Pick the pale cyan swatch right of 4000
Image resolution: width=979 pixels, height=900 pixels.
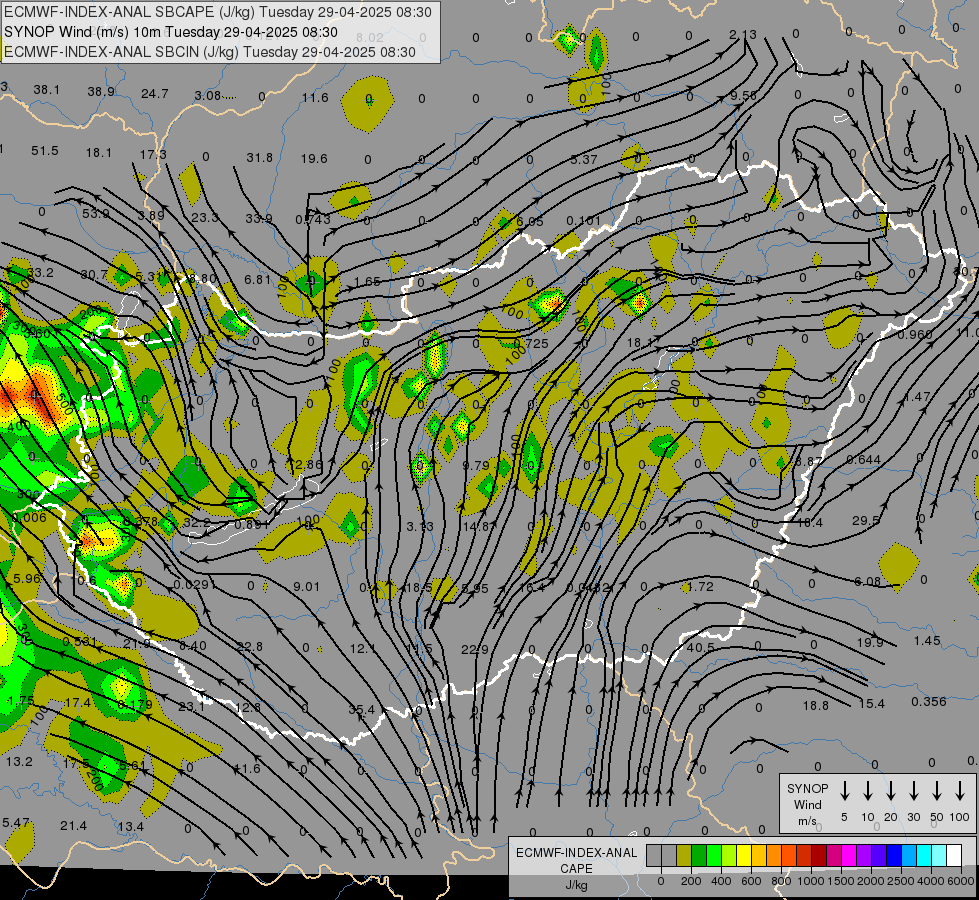point(938,855)
